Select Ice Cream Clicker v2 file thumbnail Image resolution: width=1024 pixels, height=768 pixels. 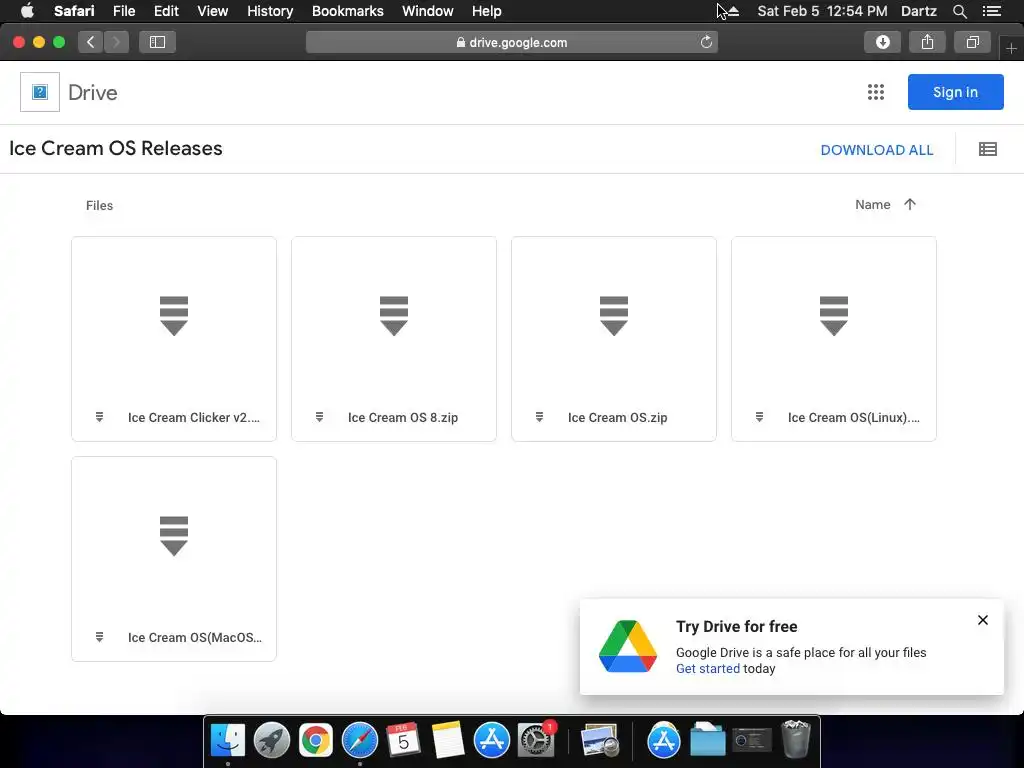pyautogui.click(x=174, y=316)
